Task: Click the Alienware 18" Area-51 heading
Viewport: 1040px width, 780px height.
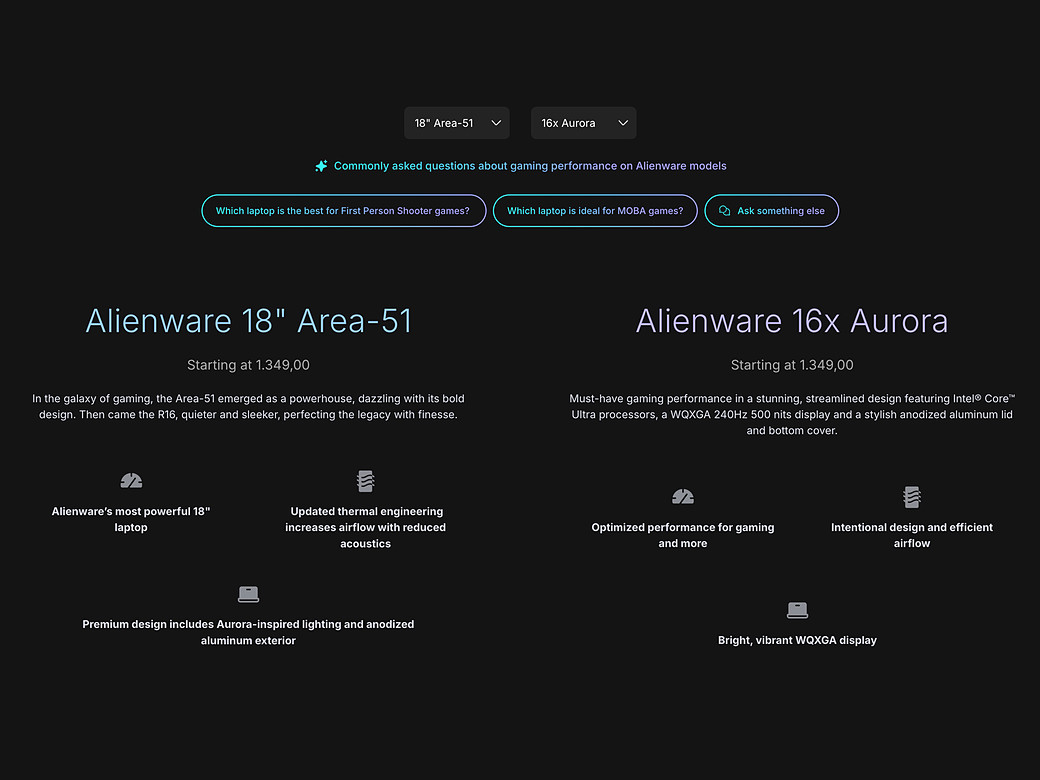Action: (249, 321)
